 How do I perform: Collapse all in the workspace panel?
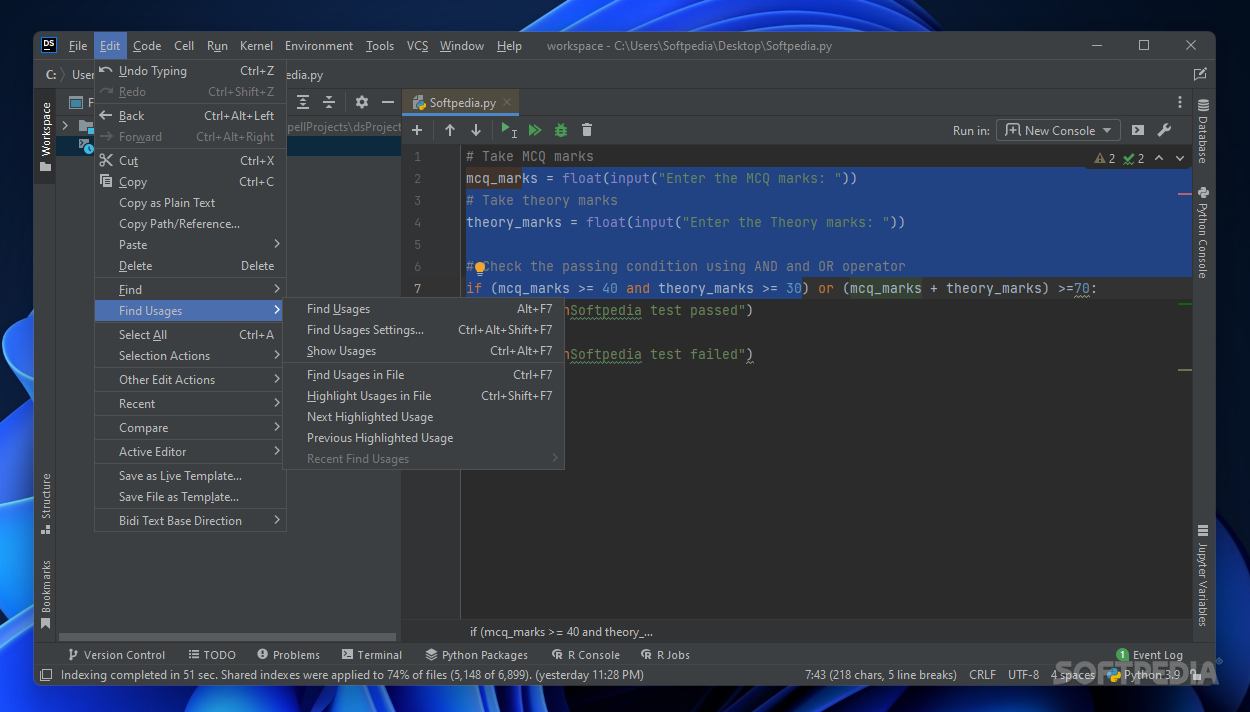pos(329,102)
